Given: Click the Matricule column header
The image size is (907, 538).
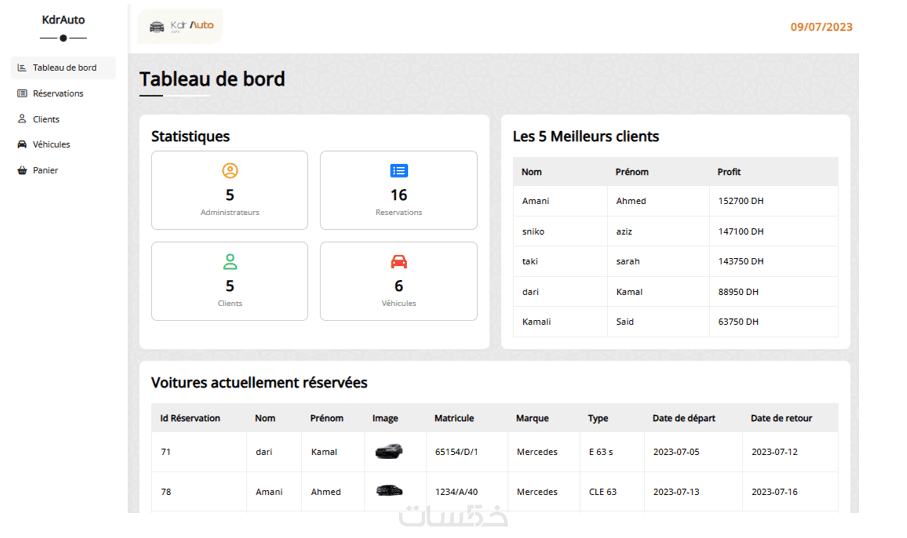Looking at the screenshot, I should [454, 418].
